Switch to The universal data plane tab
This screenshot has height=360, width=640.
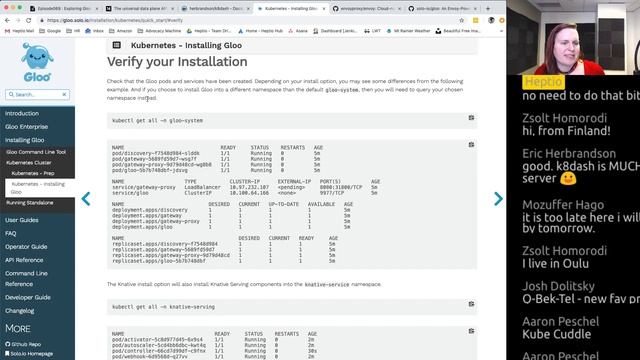point(140,8)
